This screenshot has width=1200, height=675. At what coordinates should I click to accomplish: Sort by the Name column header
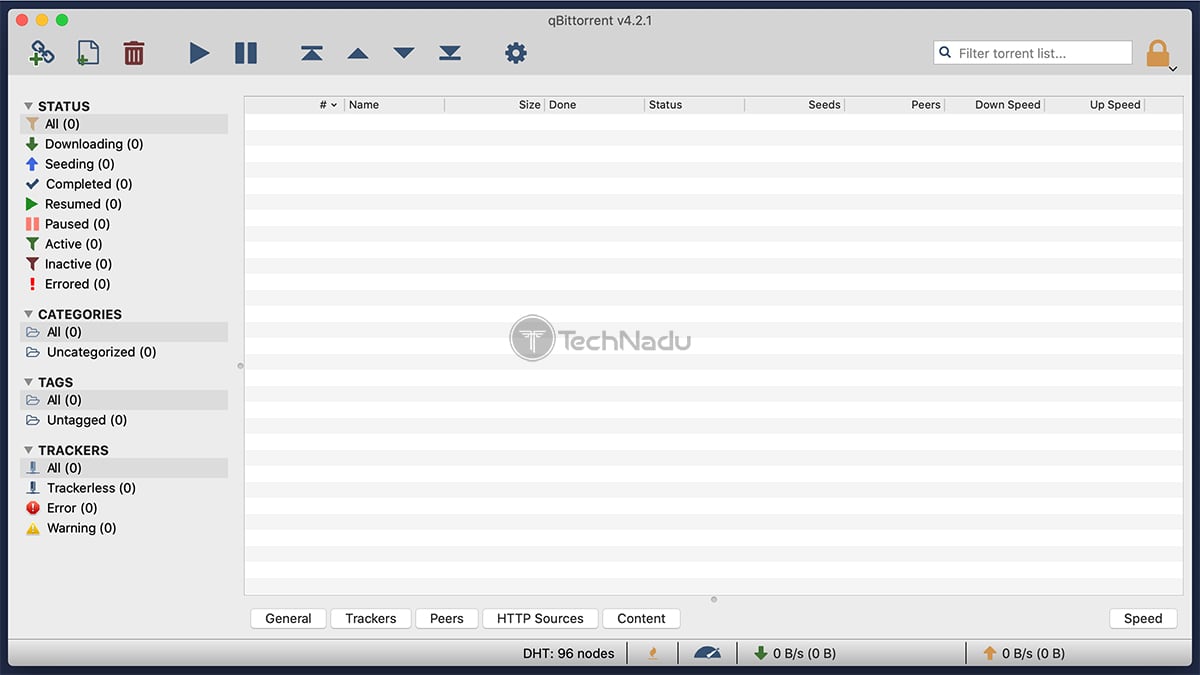click(394, 105)
